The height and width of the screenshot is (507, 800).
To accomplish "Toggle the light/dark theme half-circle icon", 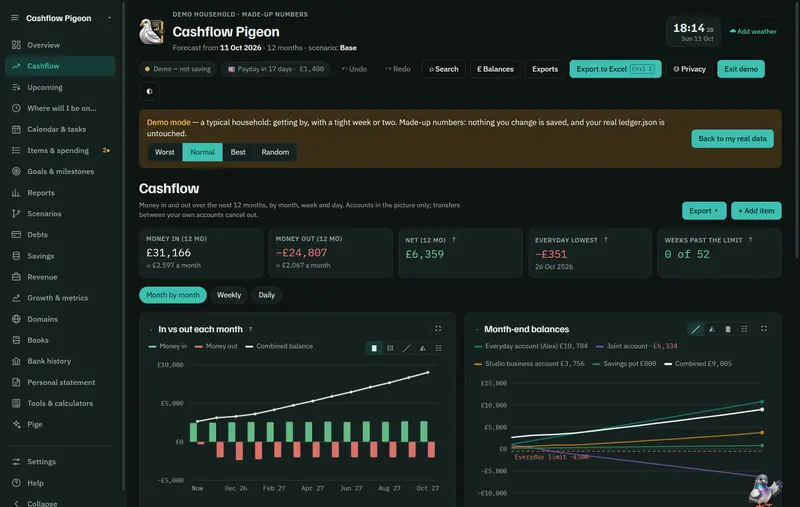I will click(149, 91).
